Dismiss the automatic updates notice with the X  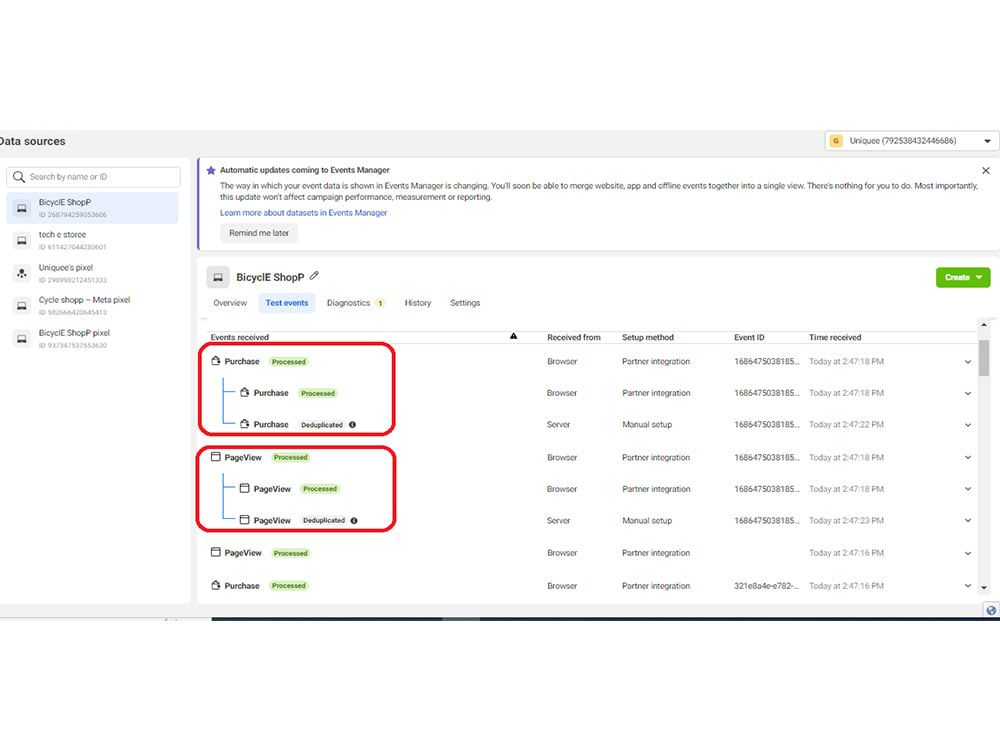click(985, 170)
